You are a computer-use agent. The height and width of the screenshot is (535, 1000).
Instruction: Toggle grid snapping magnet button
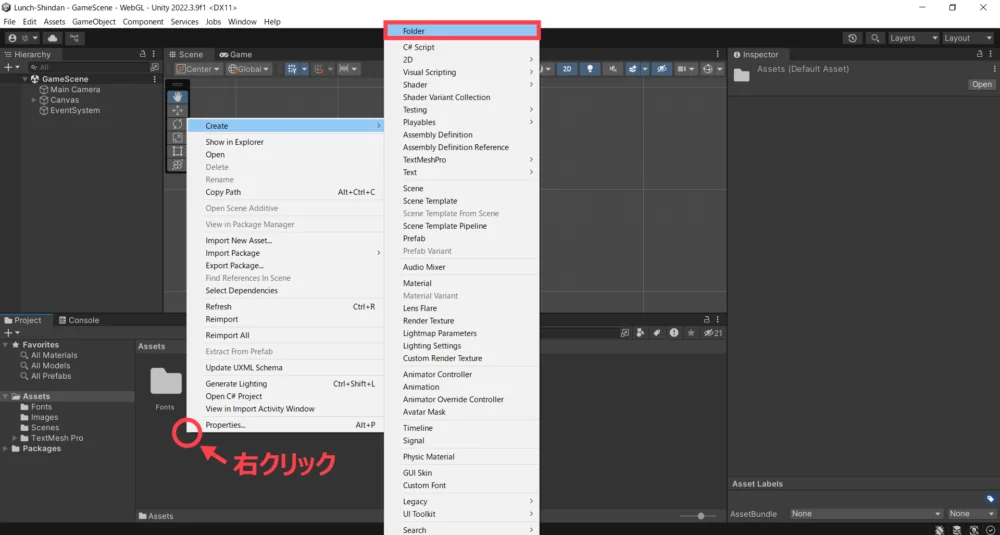point(319,69)
